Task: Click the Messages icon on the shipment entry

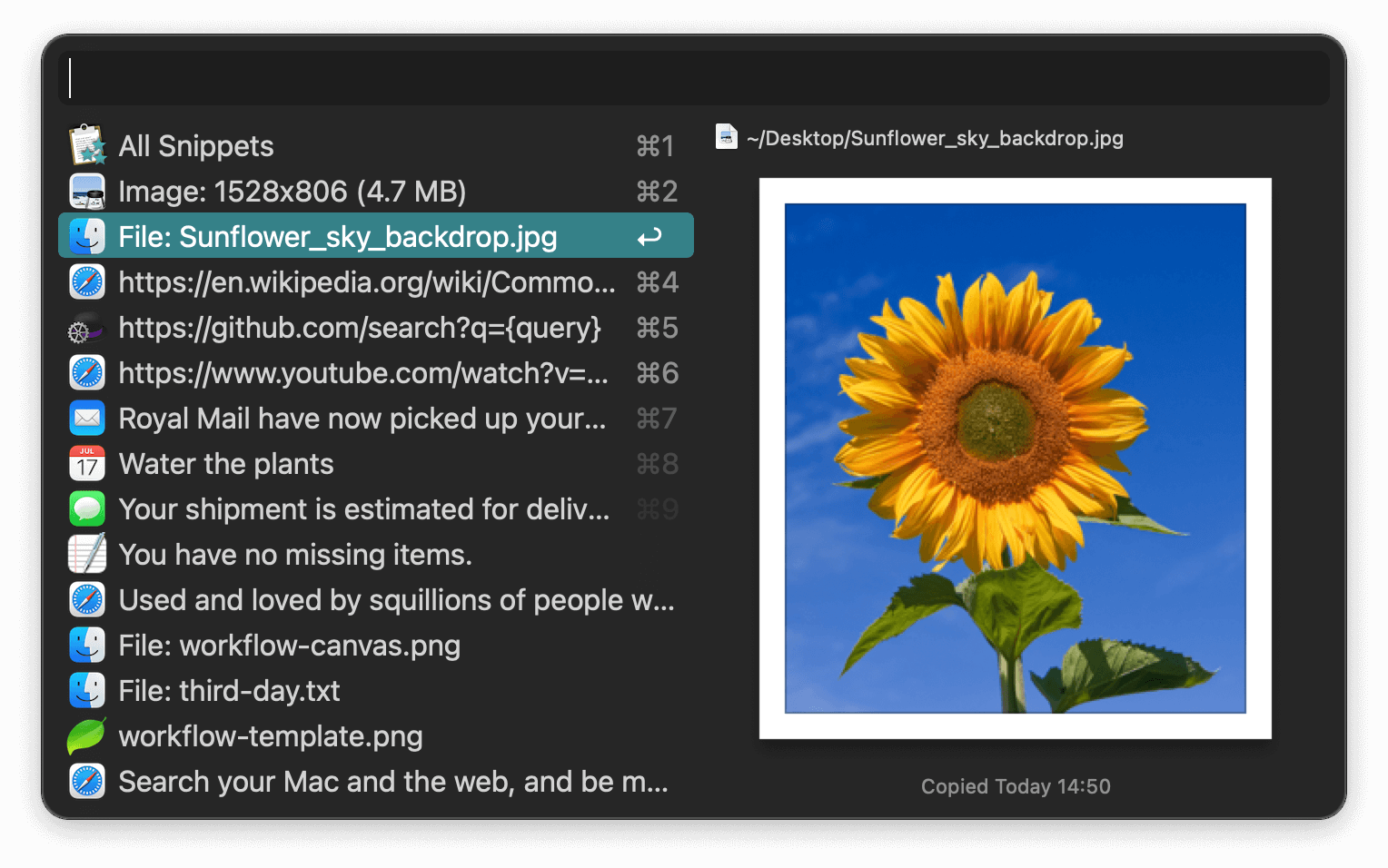Action: [86, 508]
